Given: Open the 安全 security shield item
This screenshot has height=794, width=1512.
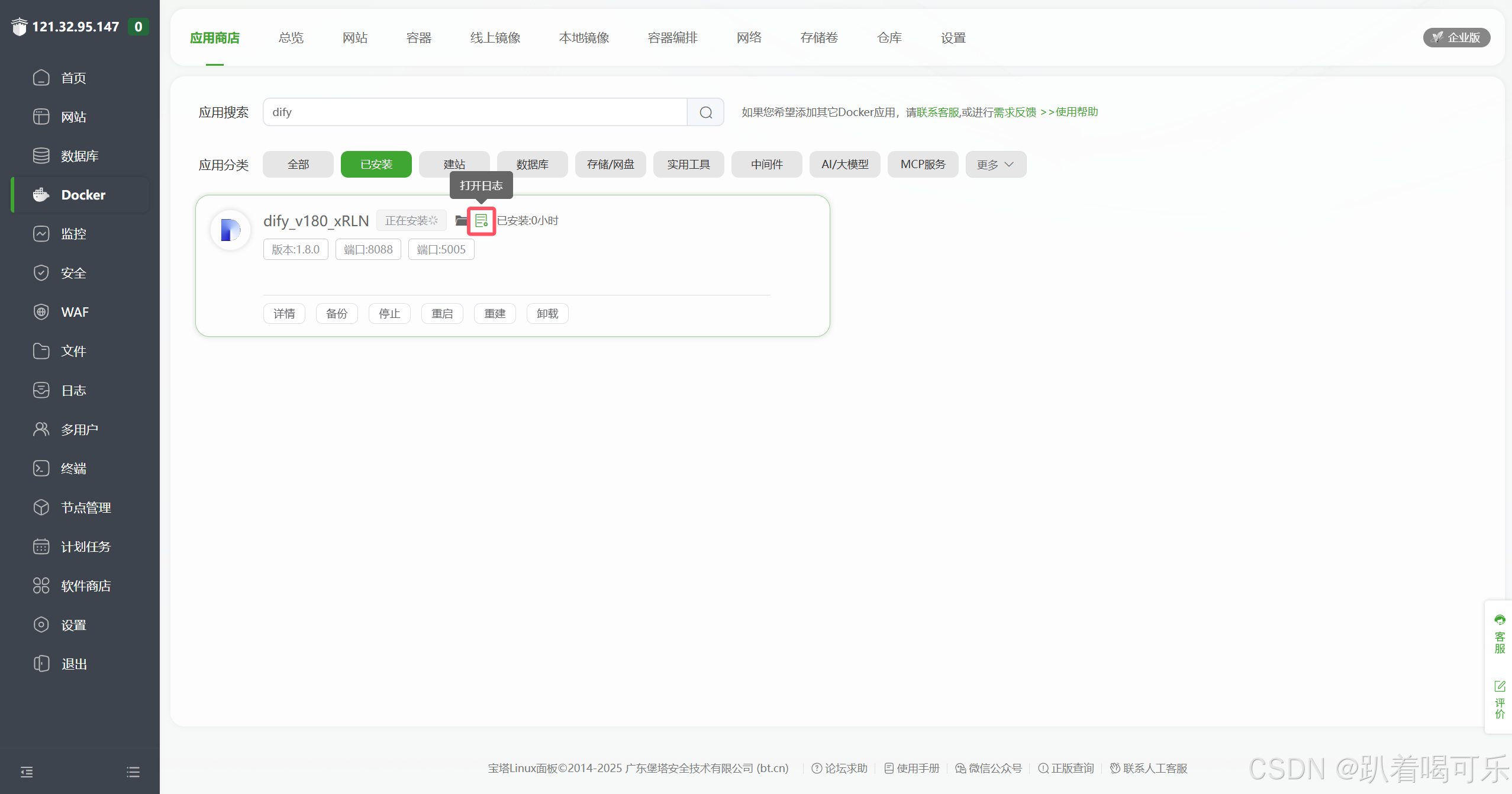Looking at the screenshot, I should coord(73,273).
